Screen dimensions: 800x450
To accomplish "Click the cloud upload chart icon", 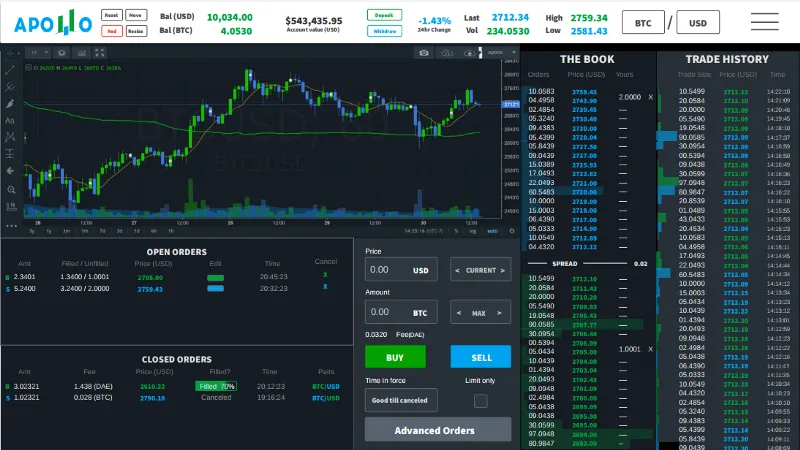I will pyautogui.click(x=469, y=53).
